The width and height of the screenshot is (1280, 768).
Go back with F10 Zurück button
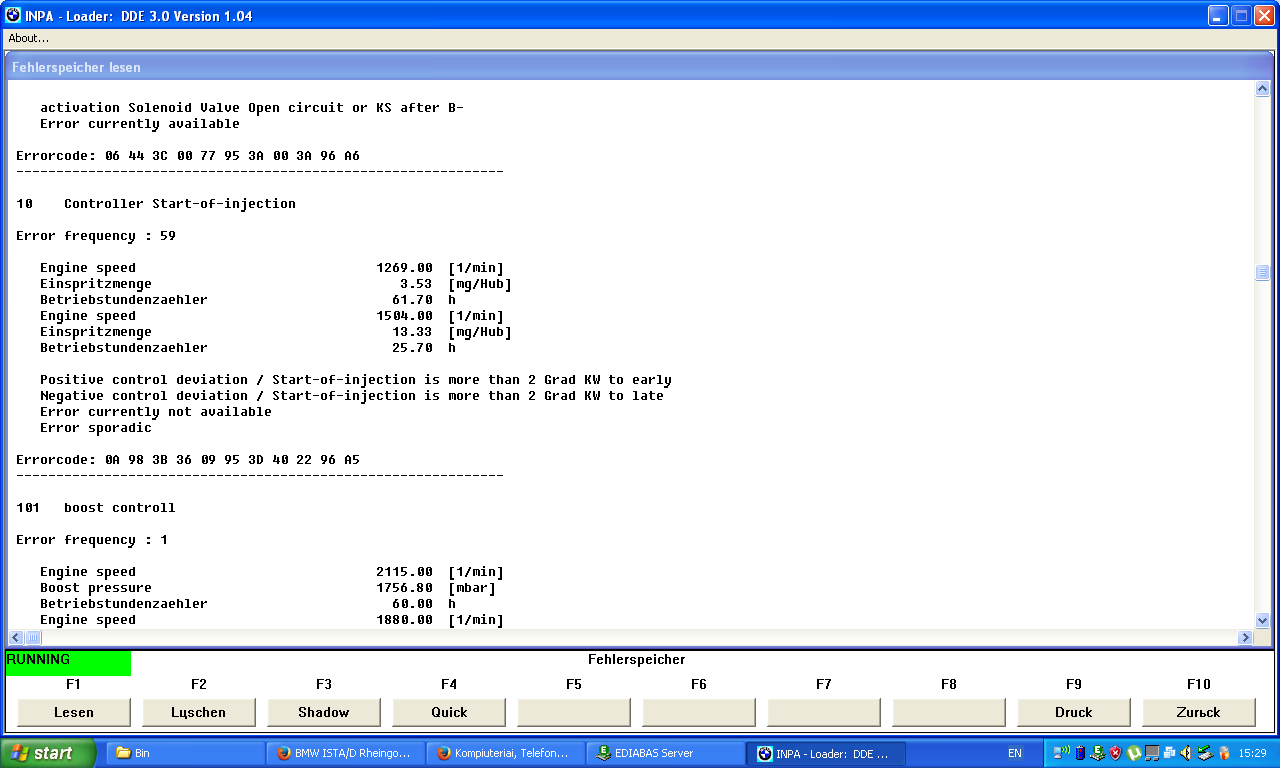tap(1199, 712)
